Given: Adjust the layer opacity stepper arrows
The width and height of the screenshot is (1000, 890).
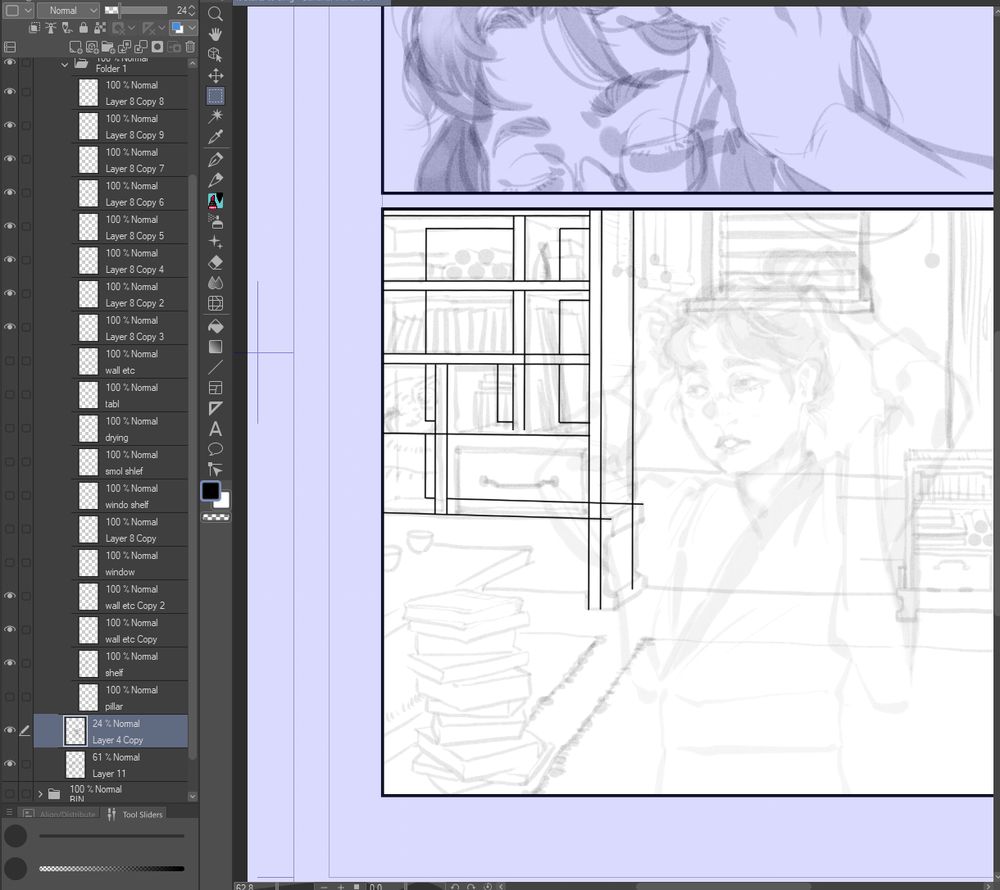Looking at the screenshot, I should [192, 10].
